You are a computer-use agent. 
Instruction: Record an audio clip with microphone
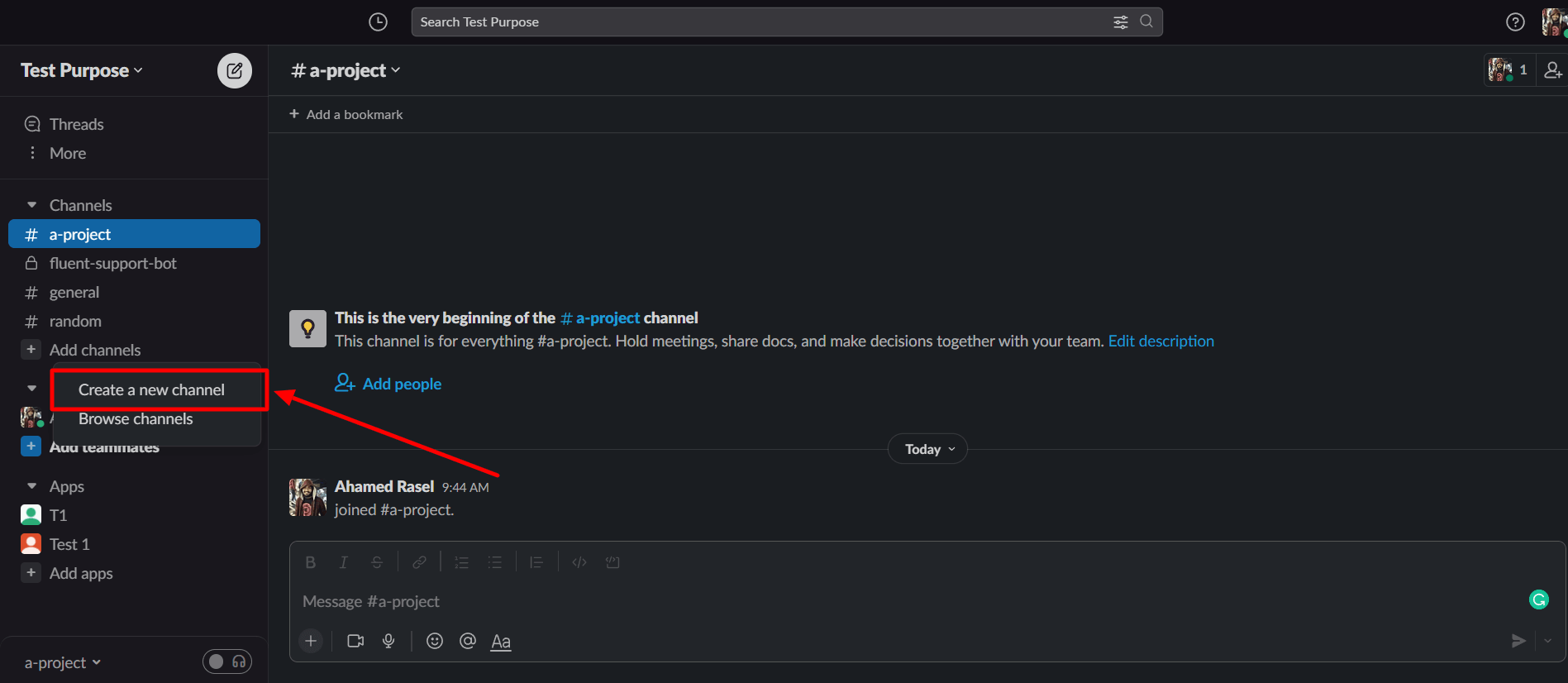(388, 641)
